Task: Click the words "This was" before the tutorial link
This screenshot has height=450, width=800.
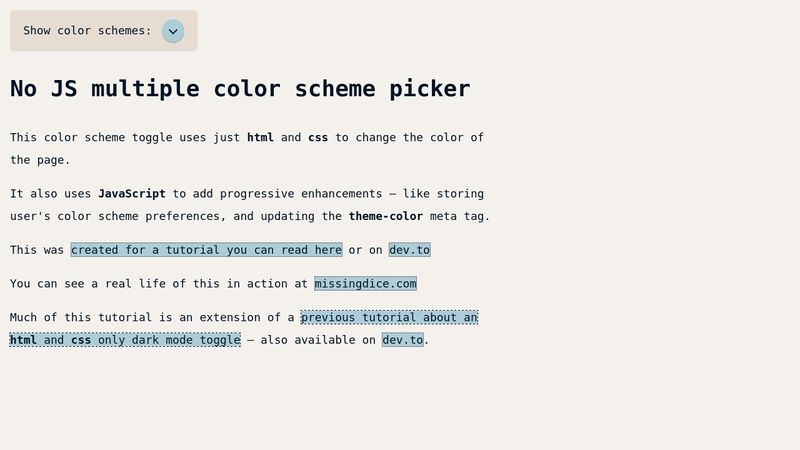Action: (36, 250)
